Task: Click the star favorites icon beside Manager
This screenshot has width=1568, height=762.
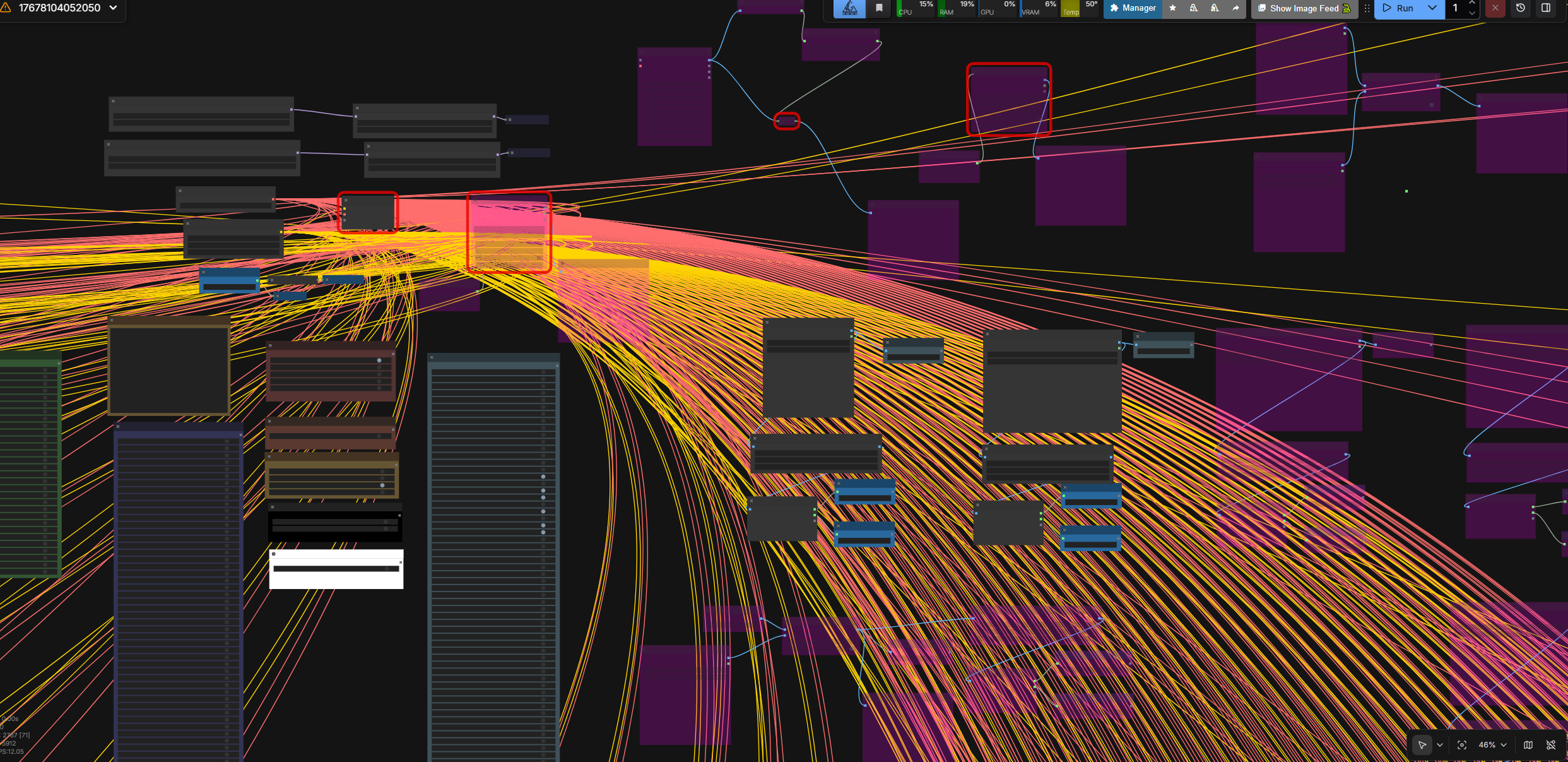Action: 1172,8
